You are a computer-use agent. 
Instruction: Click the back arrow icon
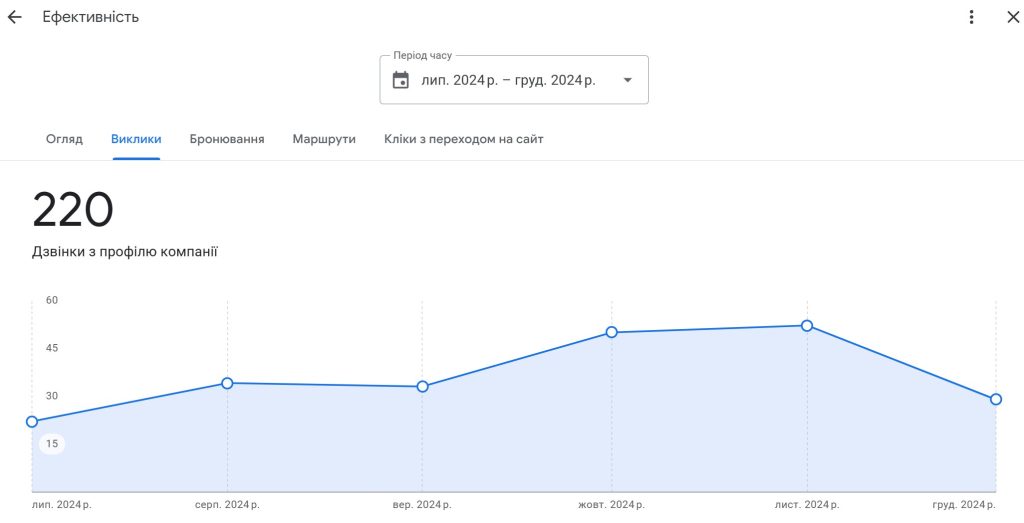(x=15, y=17)
